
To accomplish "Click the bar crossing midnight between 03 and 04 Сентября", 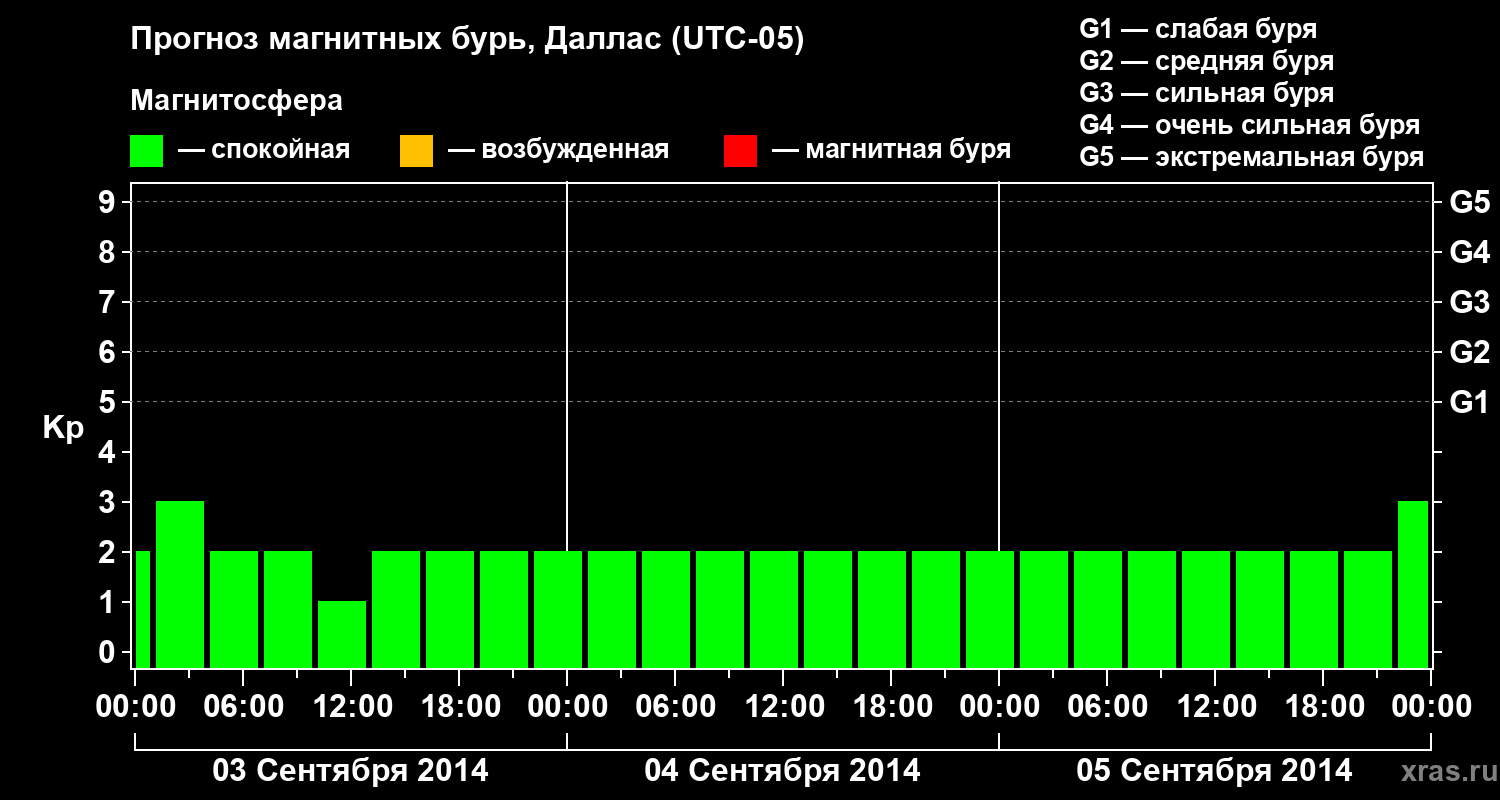I will [x=558, y=609].
